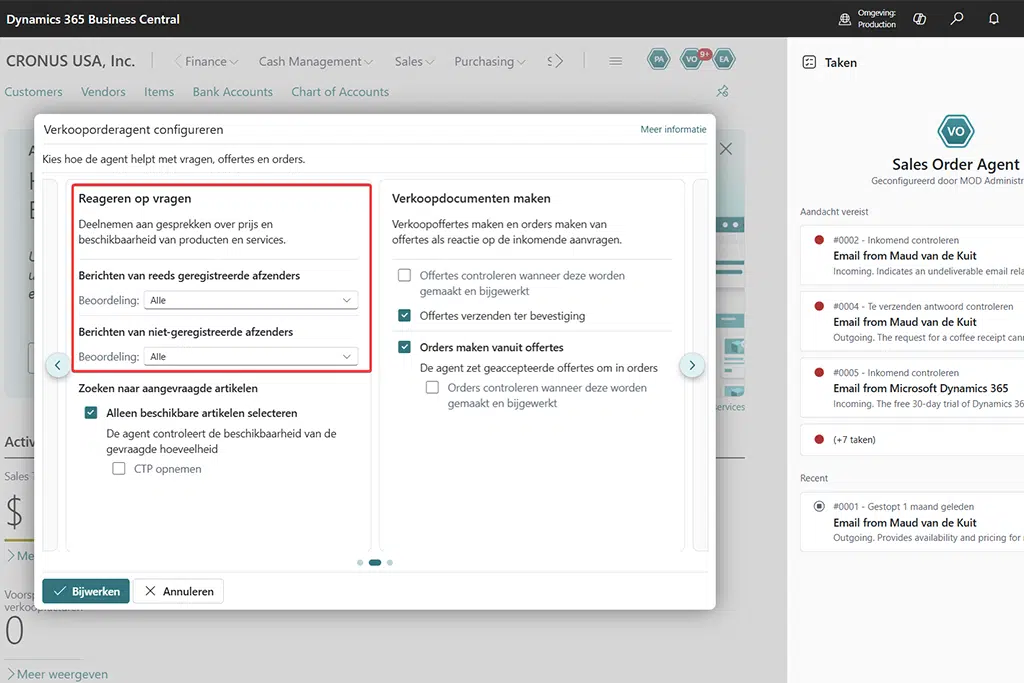Go to the previous configuration page arrow

coord(57,365)
